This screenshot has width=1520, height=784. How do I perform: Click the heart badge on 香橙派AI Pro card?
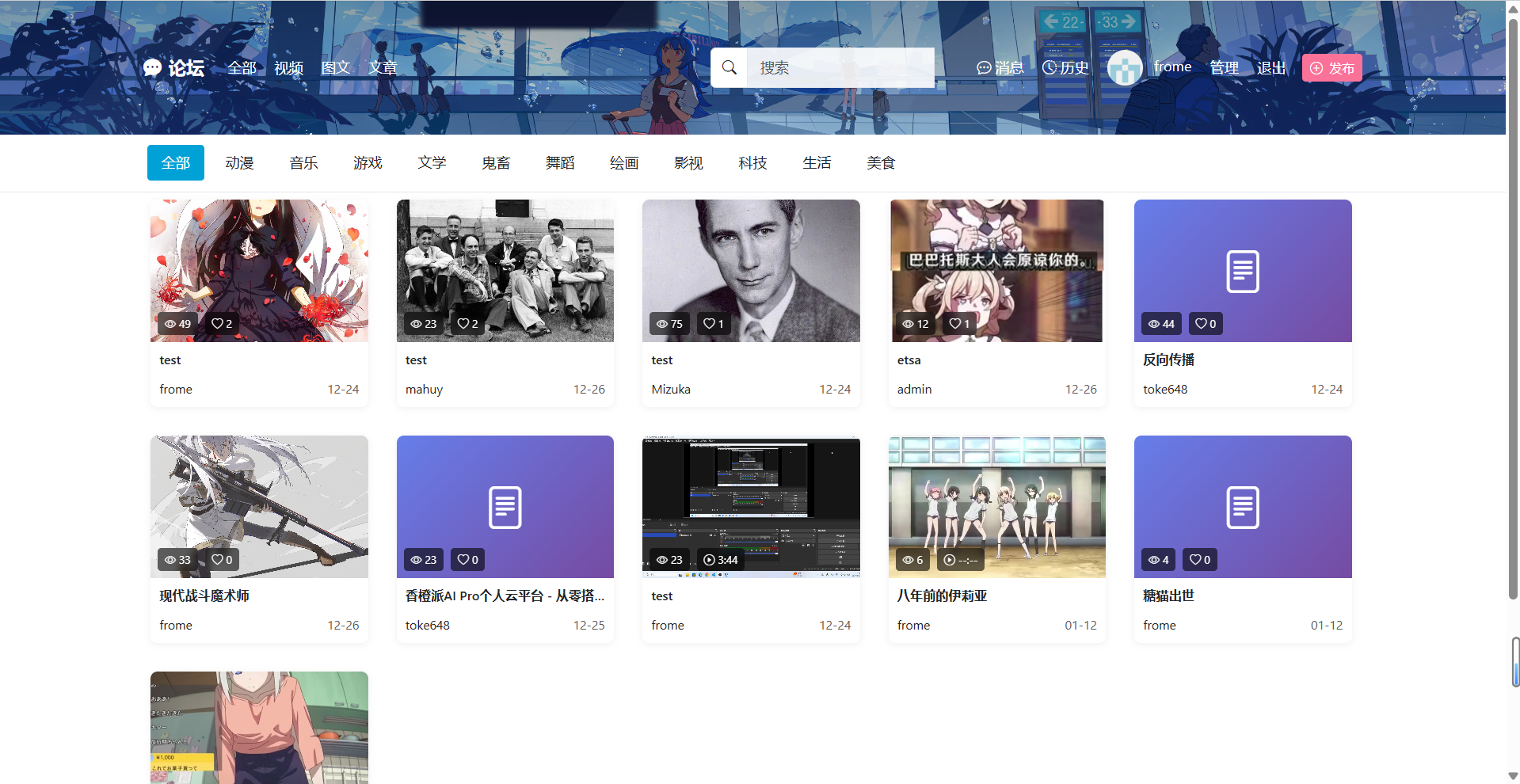tap(468, 560)
